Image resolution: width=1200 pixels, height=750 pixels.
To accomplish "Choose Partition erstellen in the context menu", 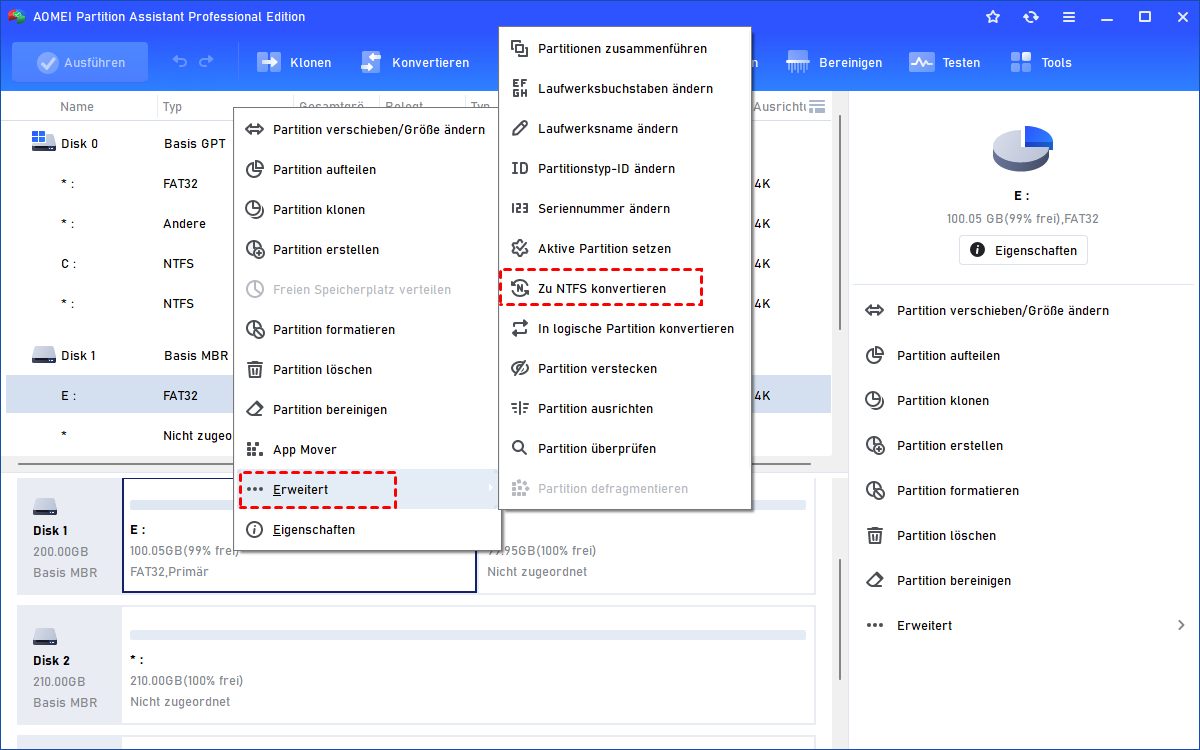I will tap(367, 249).
